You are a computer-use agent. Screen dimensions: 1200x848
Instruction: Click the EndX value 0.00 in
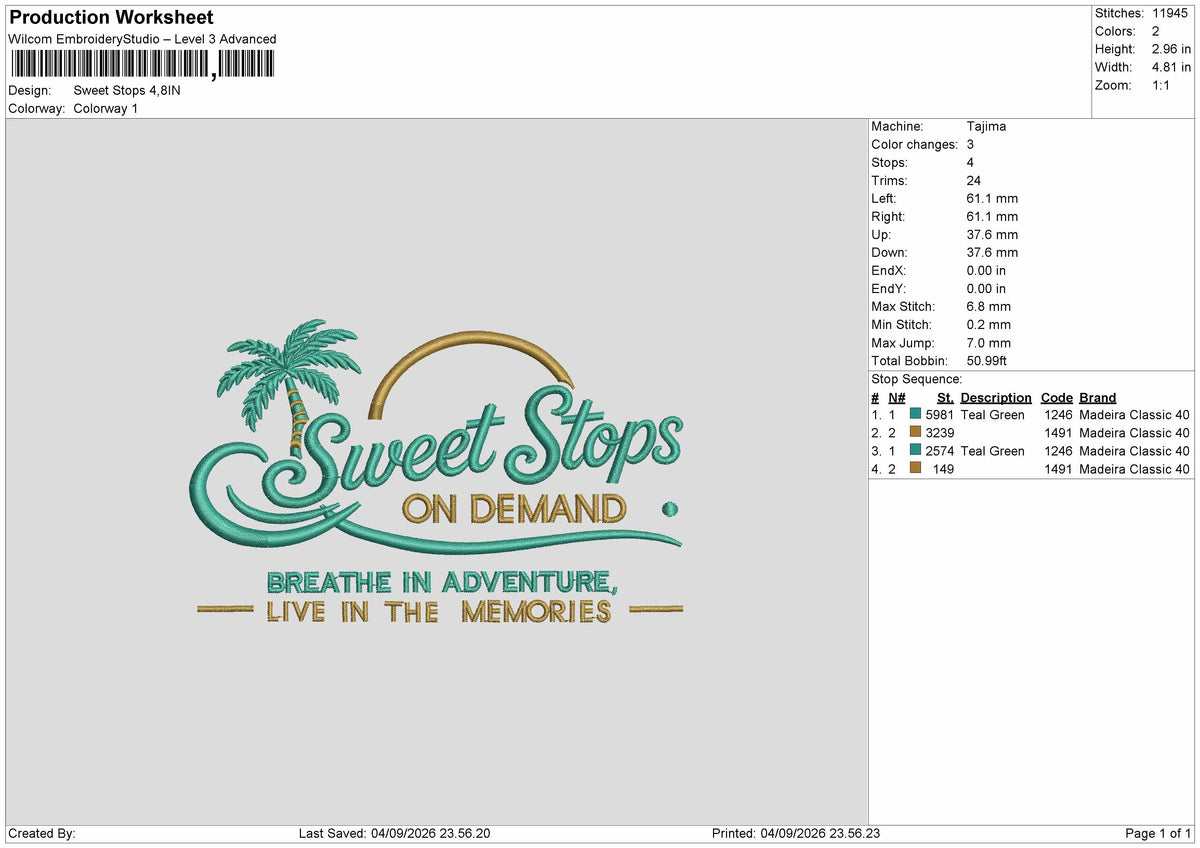987,270
